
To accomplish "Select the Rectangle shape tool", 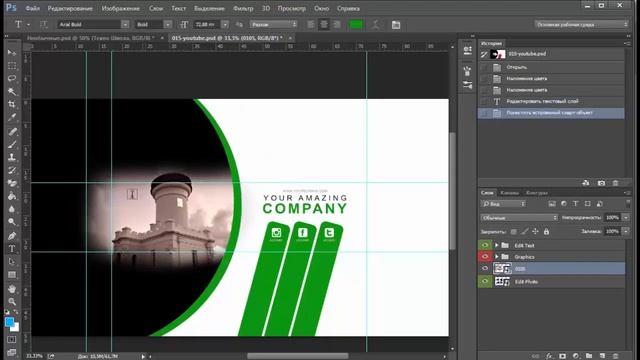I will [x=12, y=275].
